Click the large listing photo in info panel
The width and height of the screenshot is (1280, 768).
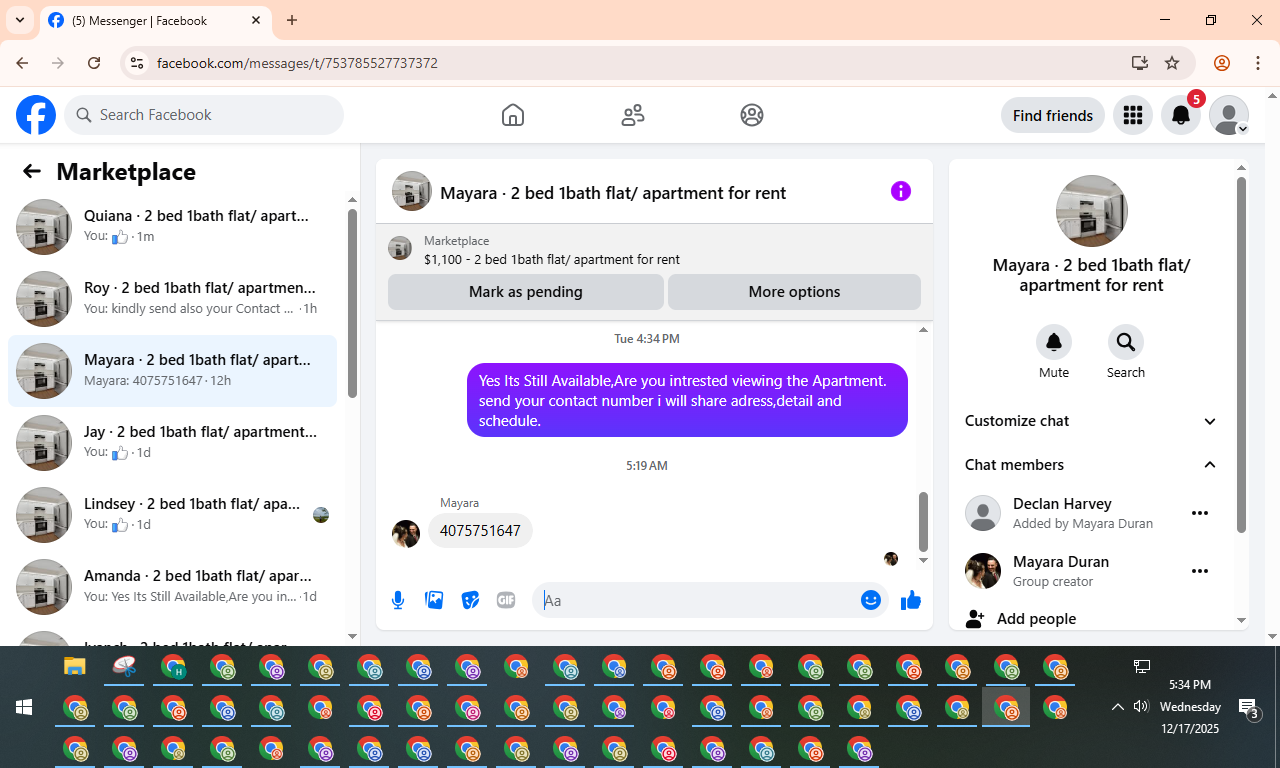(x=1092, y=211)
